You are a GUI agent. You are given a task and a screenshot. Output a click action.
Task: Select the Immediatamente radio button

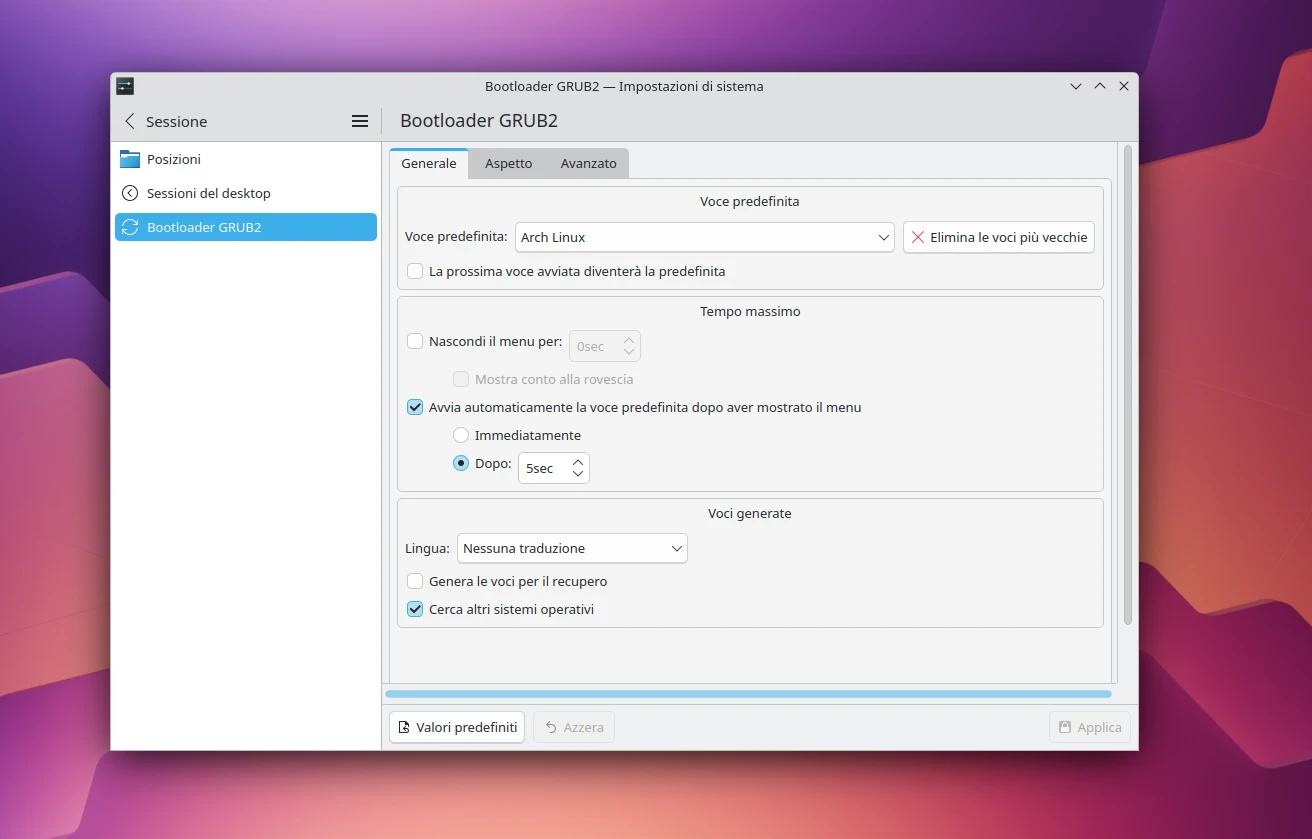pyautogui.click(x=460, y=435)
